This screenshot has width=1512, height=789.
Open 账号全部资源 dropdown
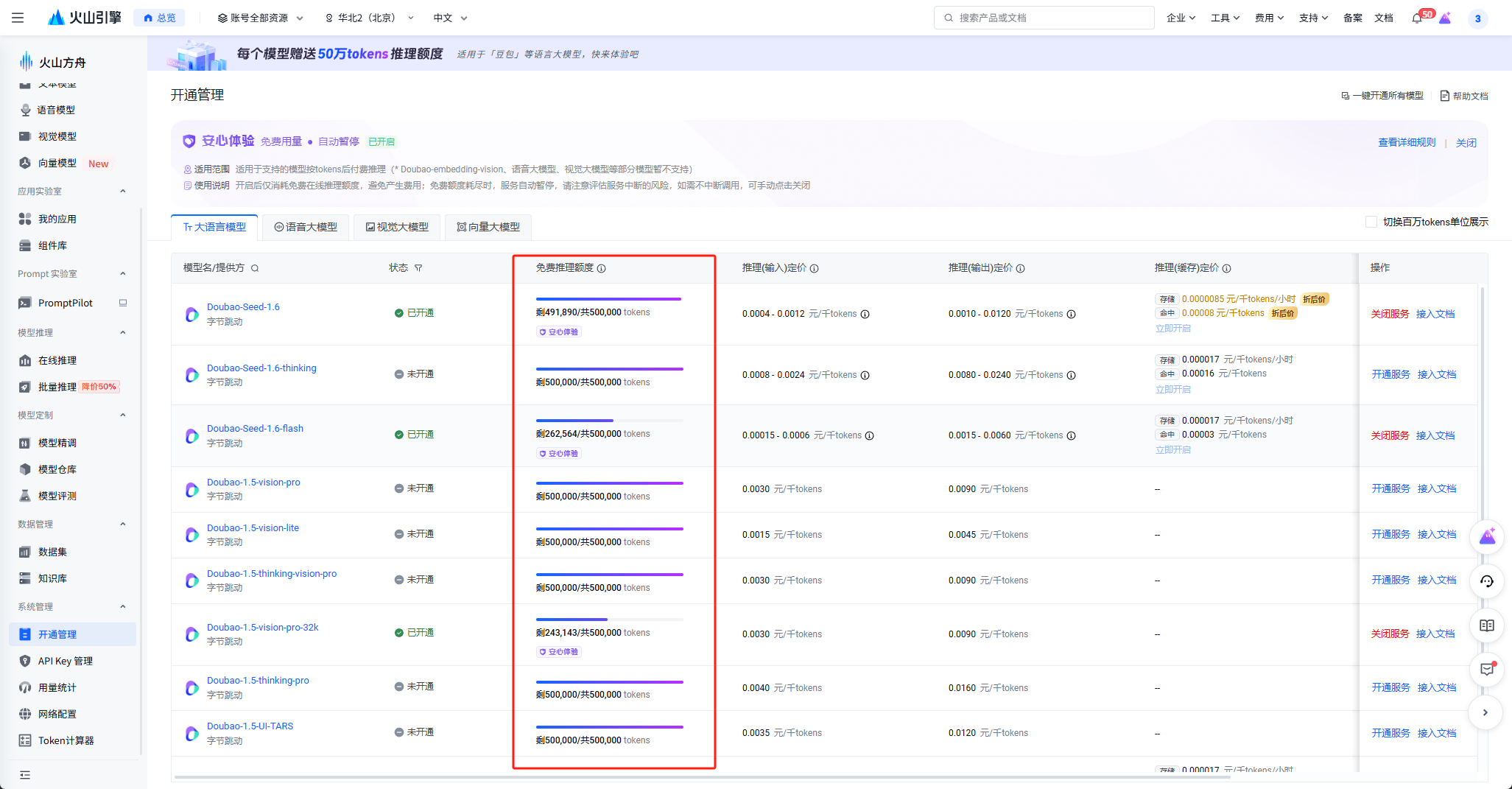260,18
